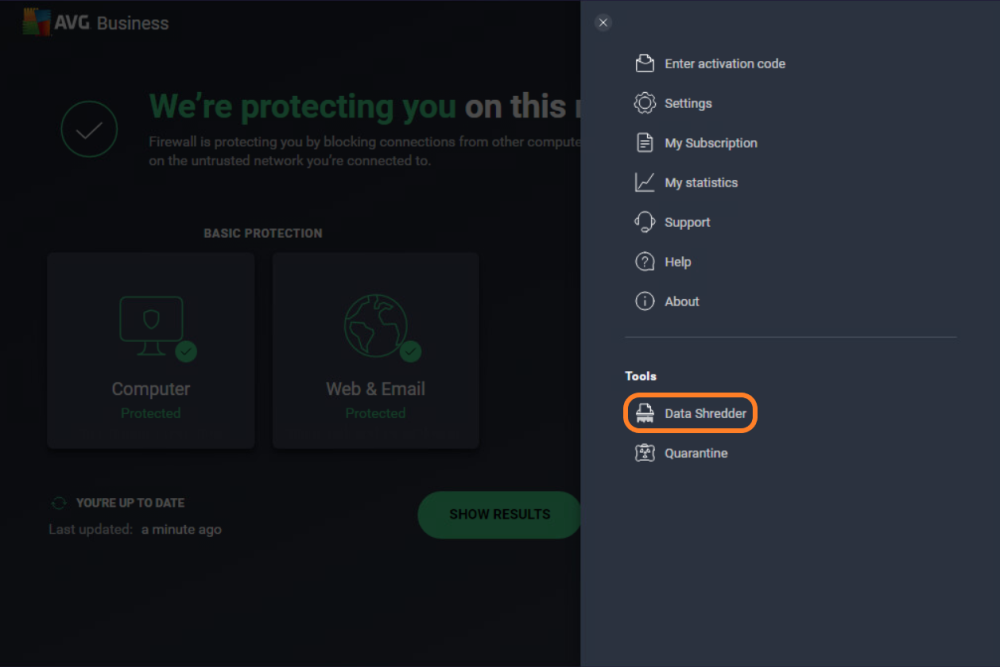The width and height of the screenshot is (1000, 667).
Task: Click the Settings gear icon
Action: pyautogui.click(x=643, y=102)
